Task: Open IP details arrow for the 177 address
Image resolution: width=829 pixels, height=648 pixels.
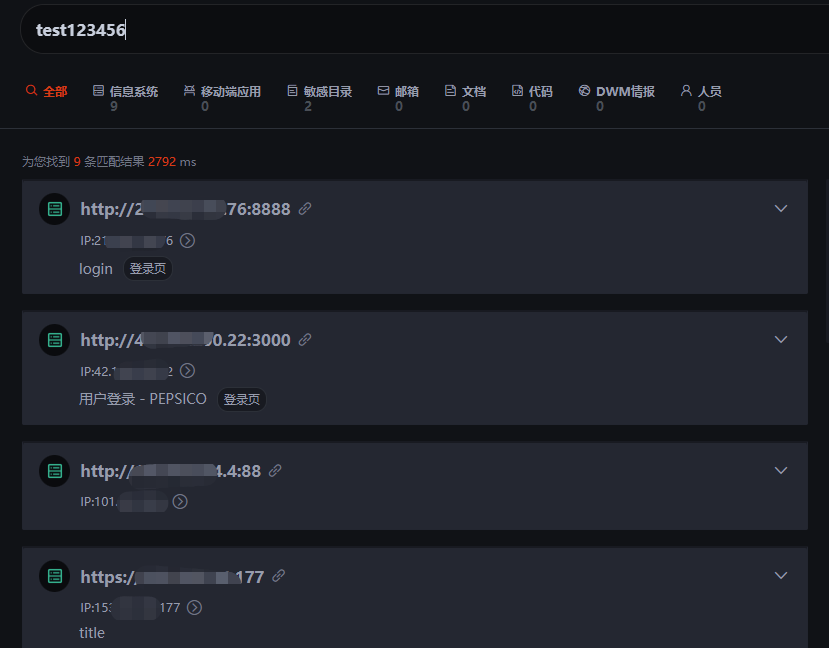Action: point(195,607)
